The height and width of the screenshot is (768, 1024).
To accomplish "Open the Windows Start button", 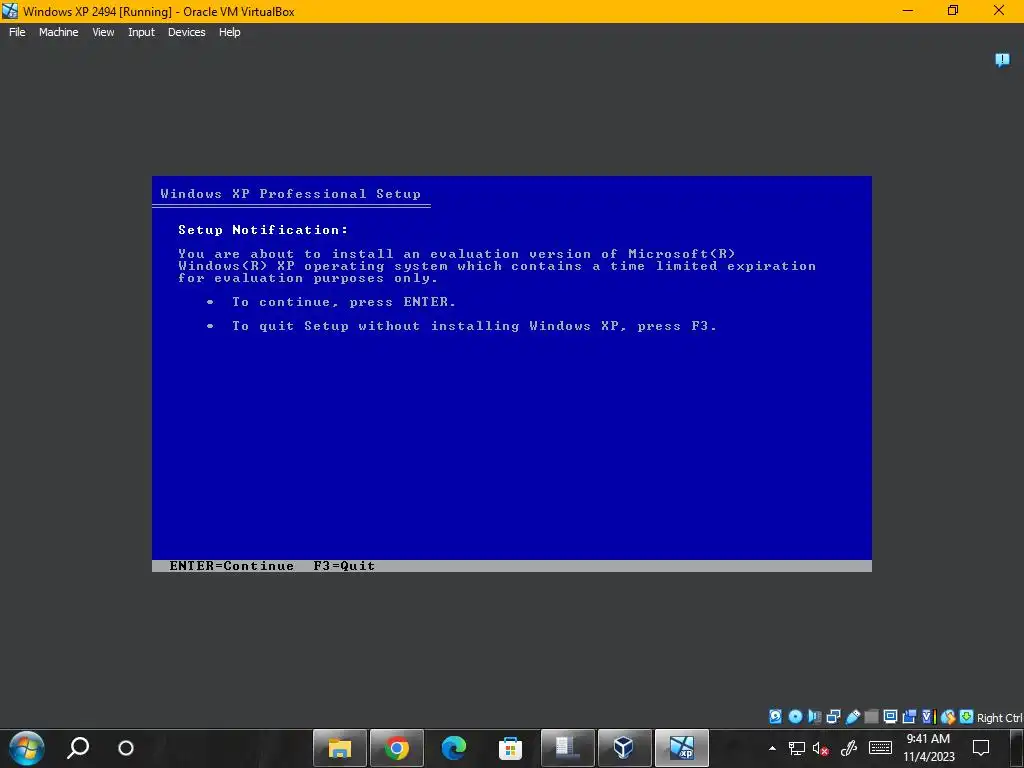I will pyautogui.click(x=27, y=748).
